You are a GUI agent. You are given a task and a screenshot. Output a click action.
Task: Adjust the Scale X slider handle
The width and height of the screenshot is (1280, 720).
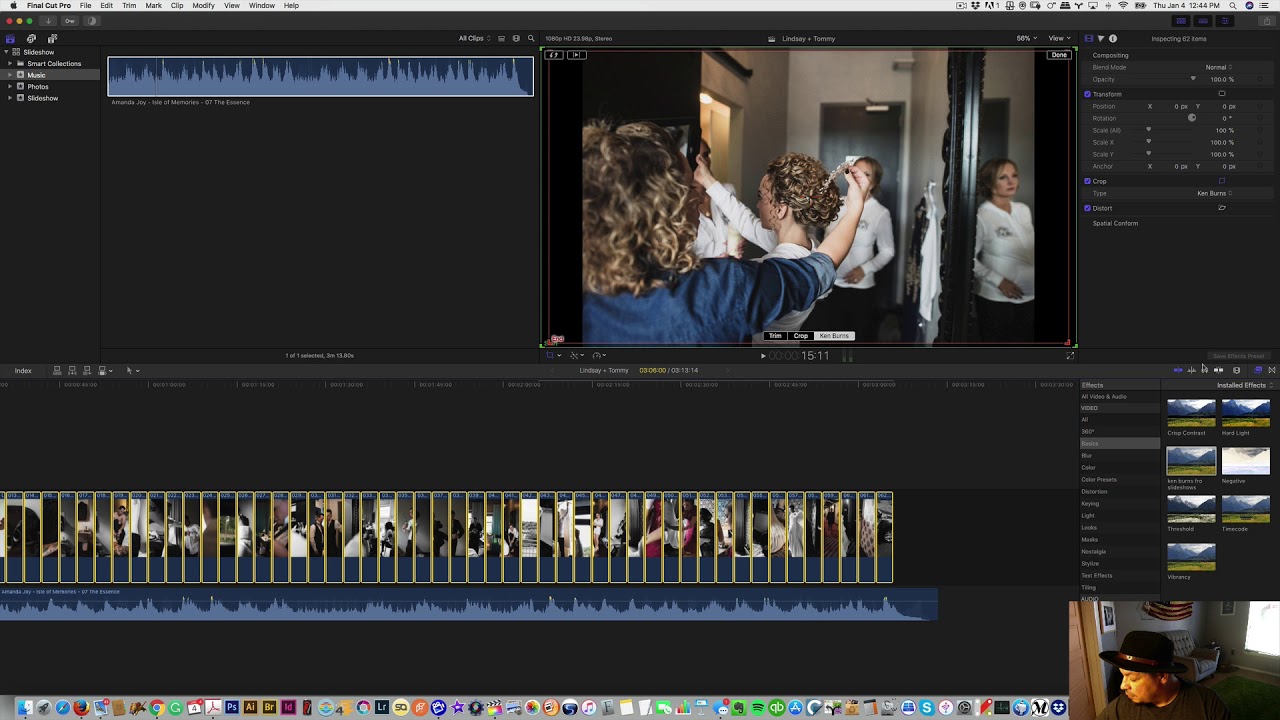[x=1148, y=142]
